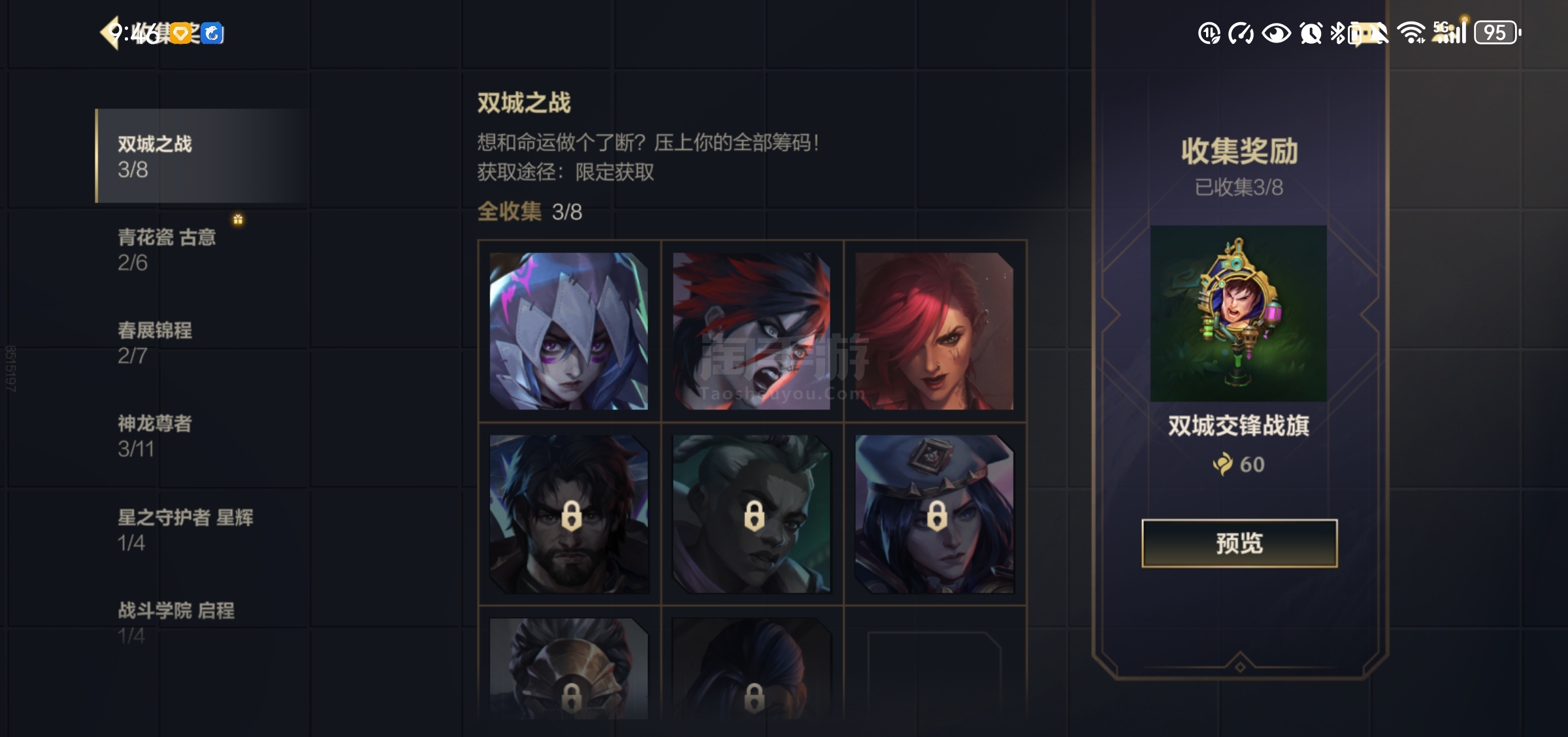Tap the battery indicator in status bar

point(1497,33)
